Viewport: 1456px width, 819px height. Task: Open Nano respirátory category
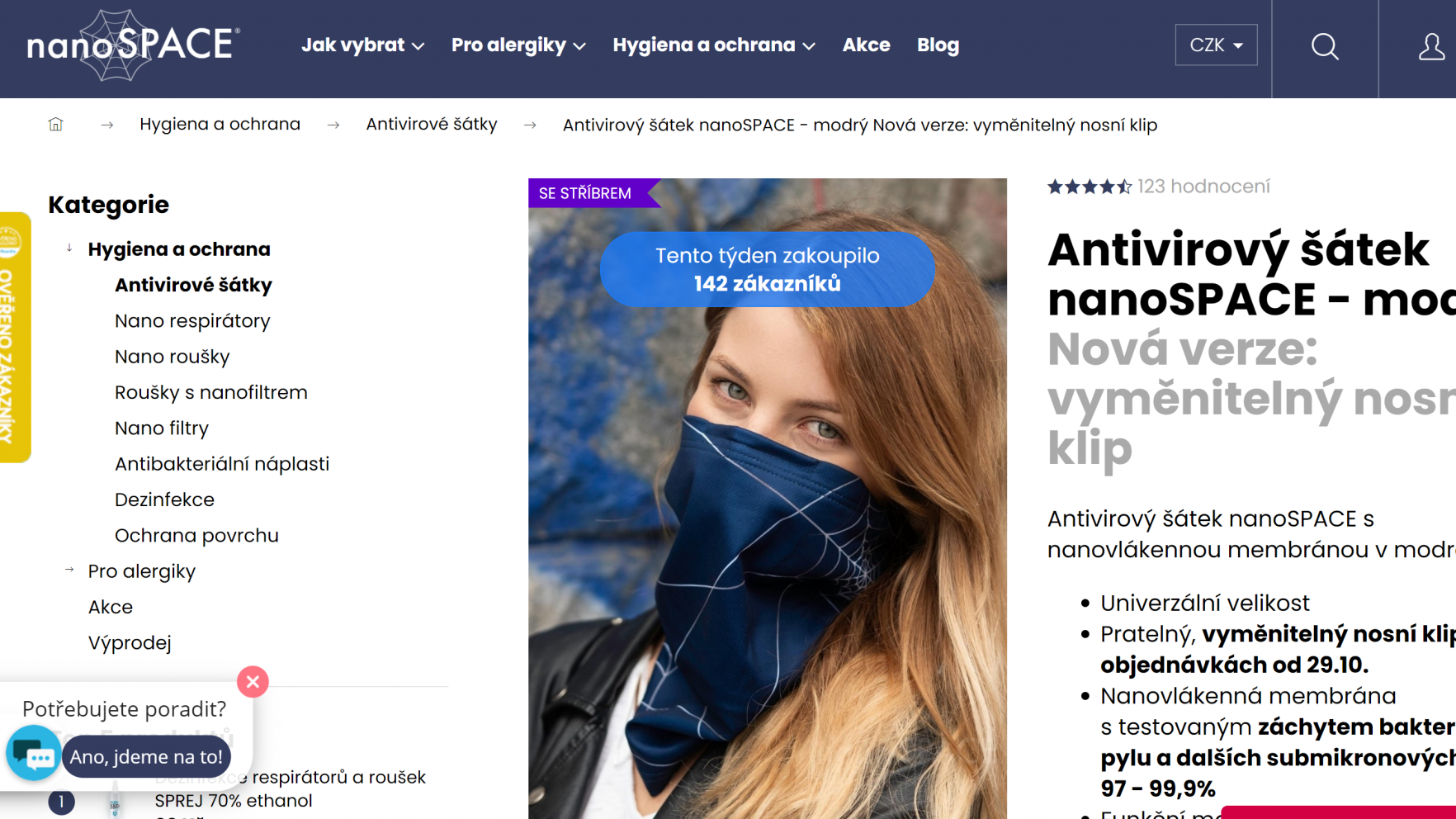(x=192, y=321)
